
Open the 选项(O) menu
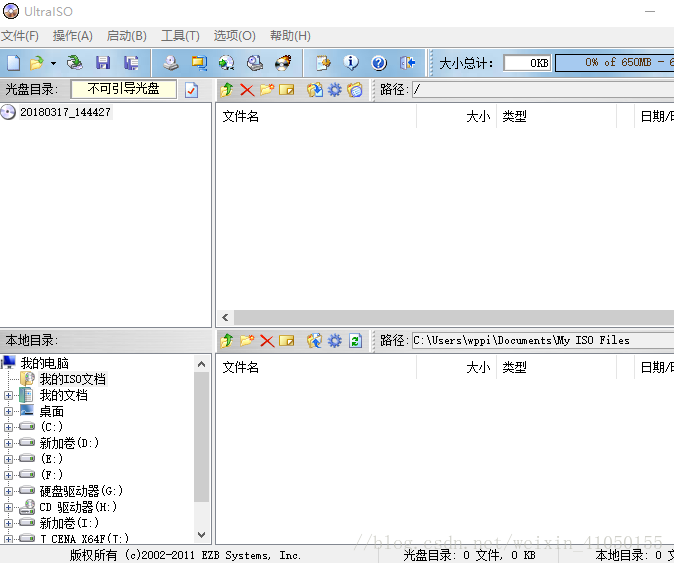click(234, 36)
